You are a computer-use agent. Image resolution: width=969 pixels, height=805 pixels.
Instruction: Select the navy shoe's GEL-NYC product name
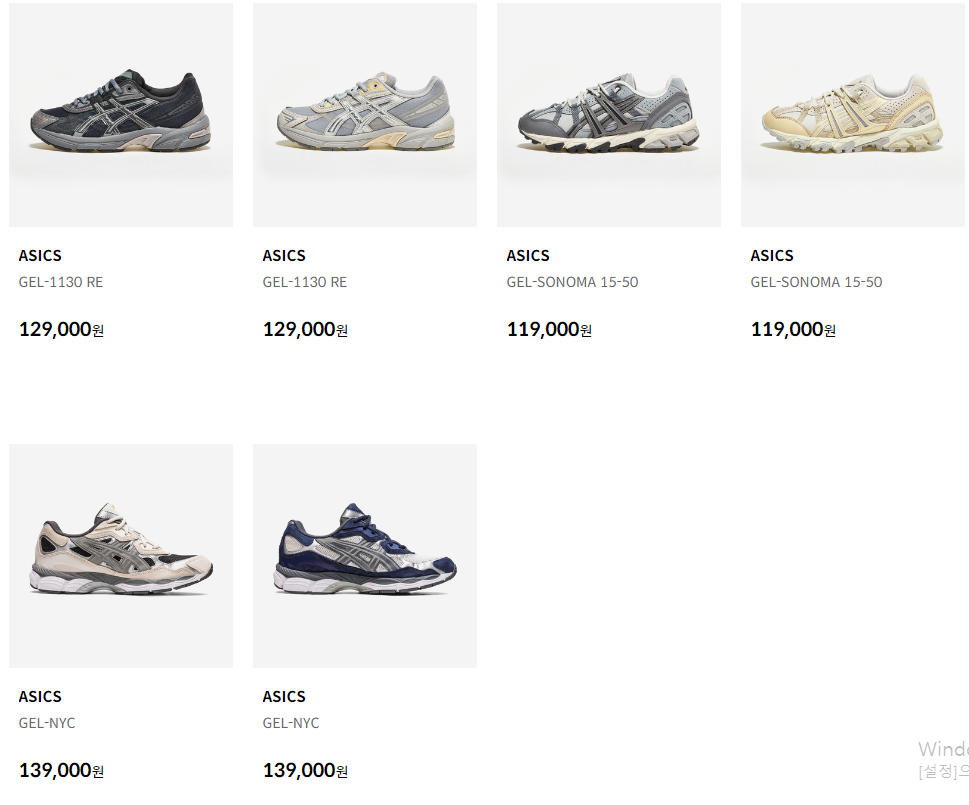point(291,723)
